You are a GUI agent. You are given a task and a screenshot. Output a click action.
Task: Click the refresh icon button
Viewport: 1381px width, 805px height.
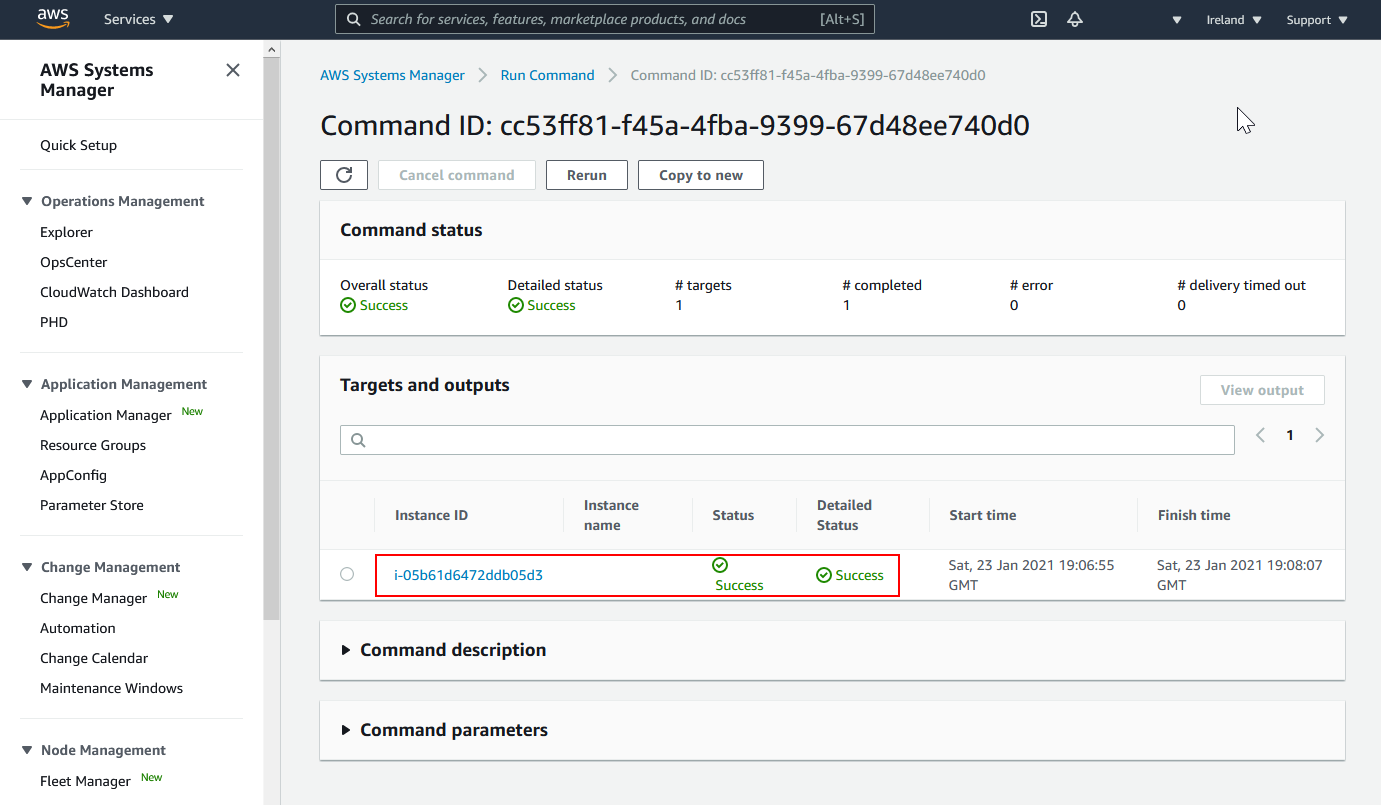pos(344,175)
